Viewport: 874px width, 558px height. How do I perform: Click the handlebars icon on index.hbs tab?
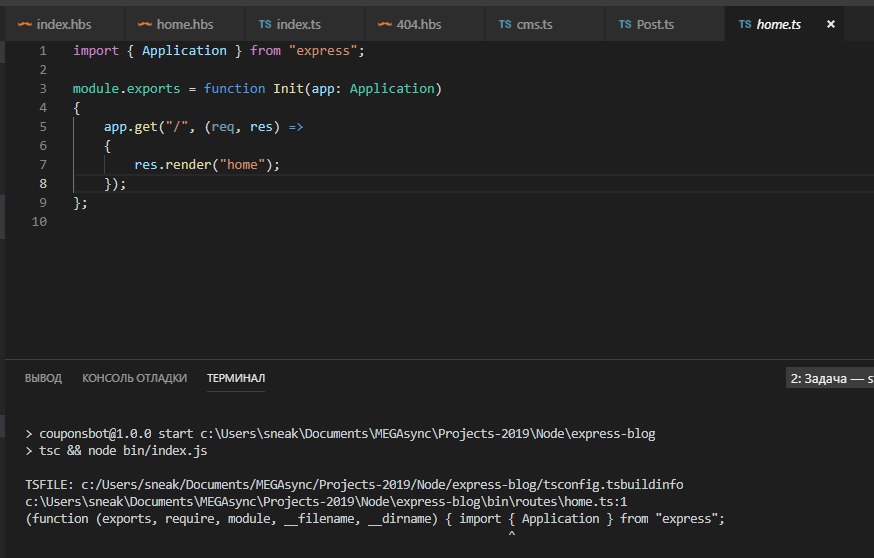point(25,25)
